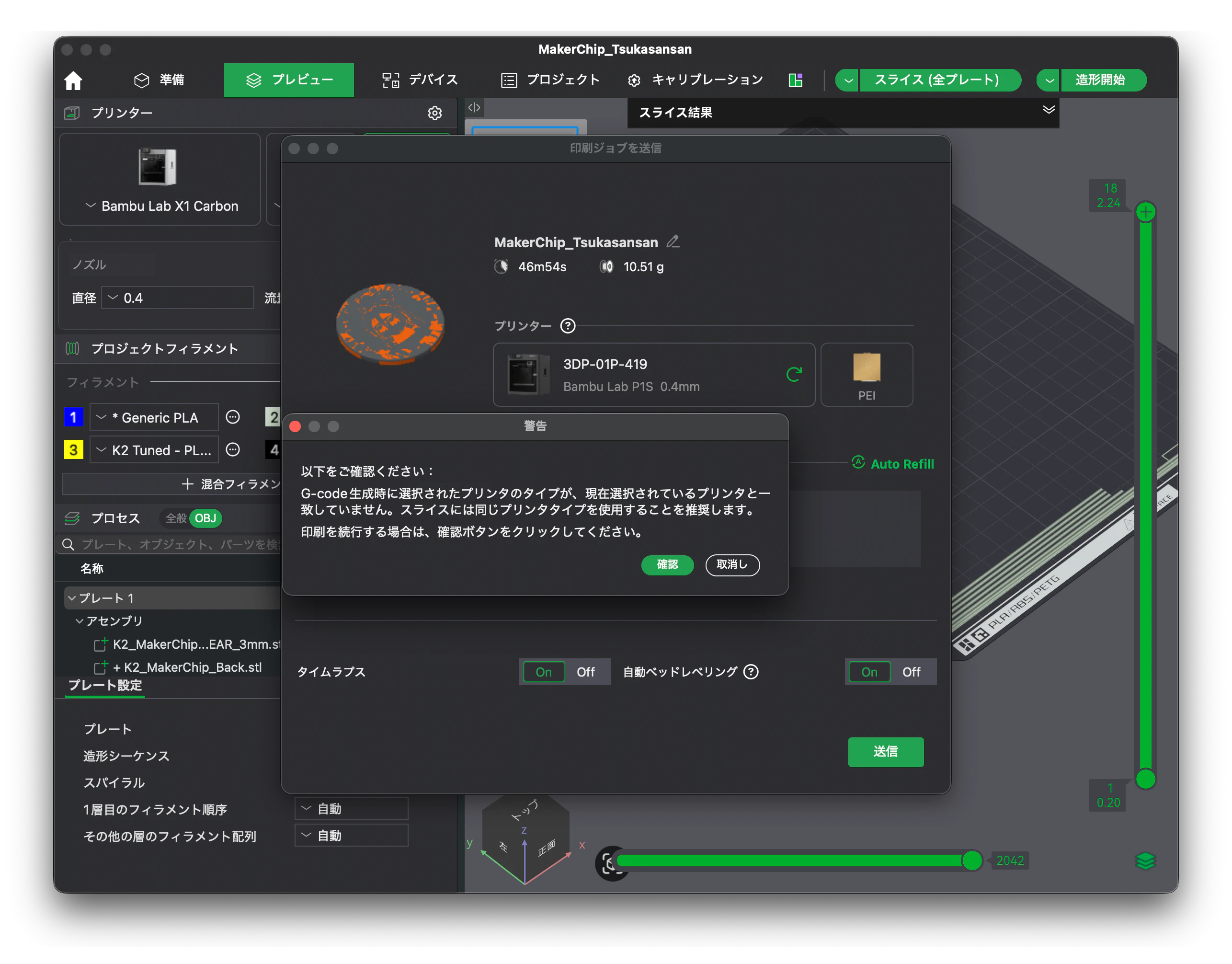This screenshot has width=1232, height=964.
Task: Switch to the デバイス tab
Action: point(420,80)
